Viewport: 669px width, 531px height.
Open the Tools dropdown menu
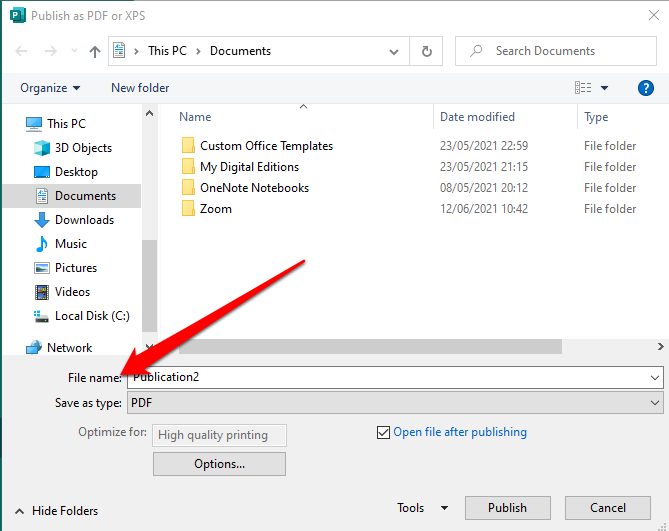click(417, 508)
